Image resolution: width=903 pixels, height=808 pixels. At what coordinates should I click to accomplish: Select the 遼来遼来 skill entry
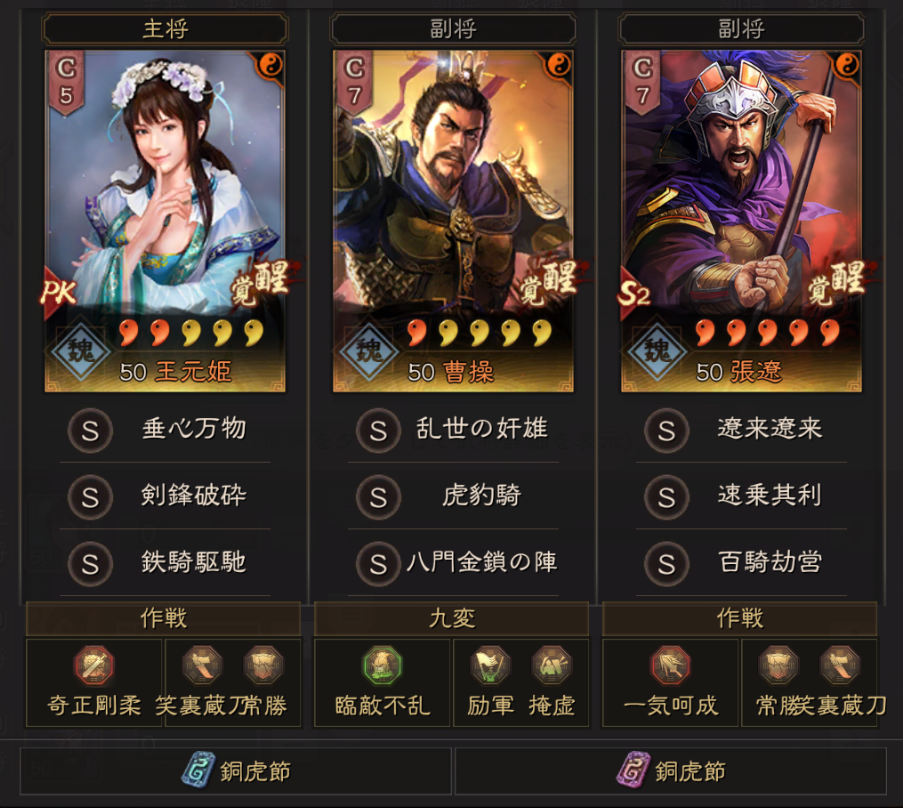[741, 430]
